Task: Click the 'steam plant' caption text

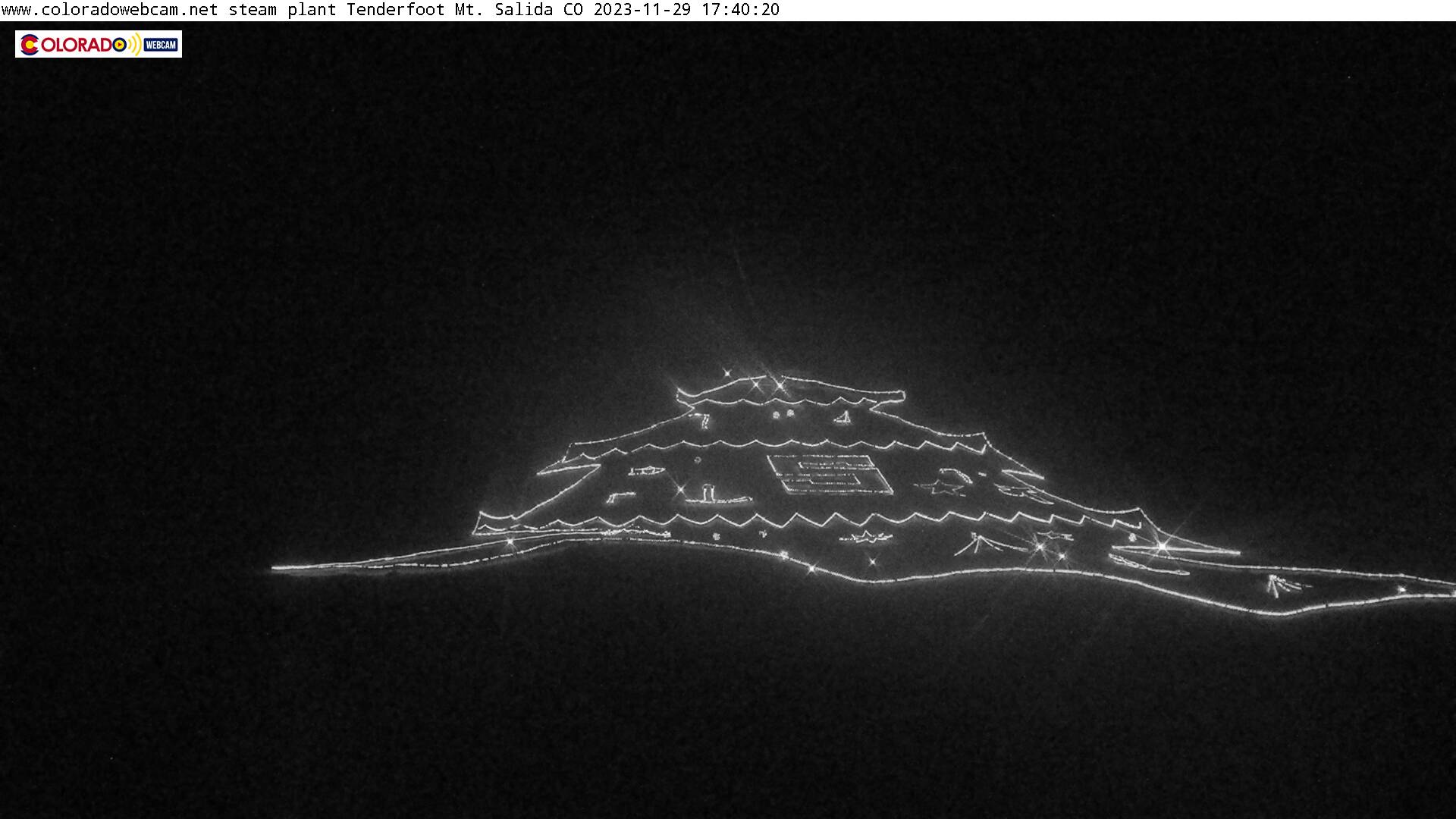Action: [282, 10]
